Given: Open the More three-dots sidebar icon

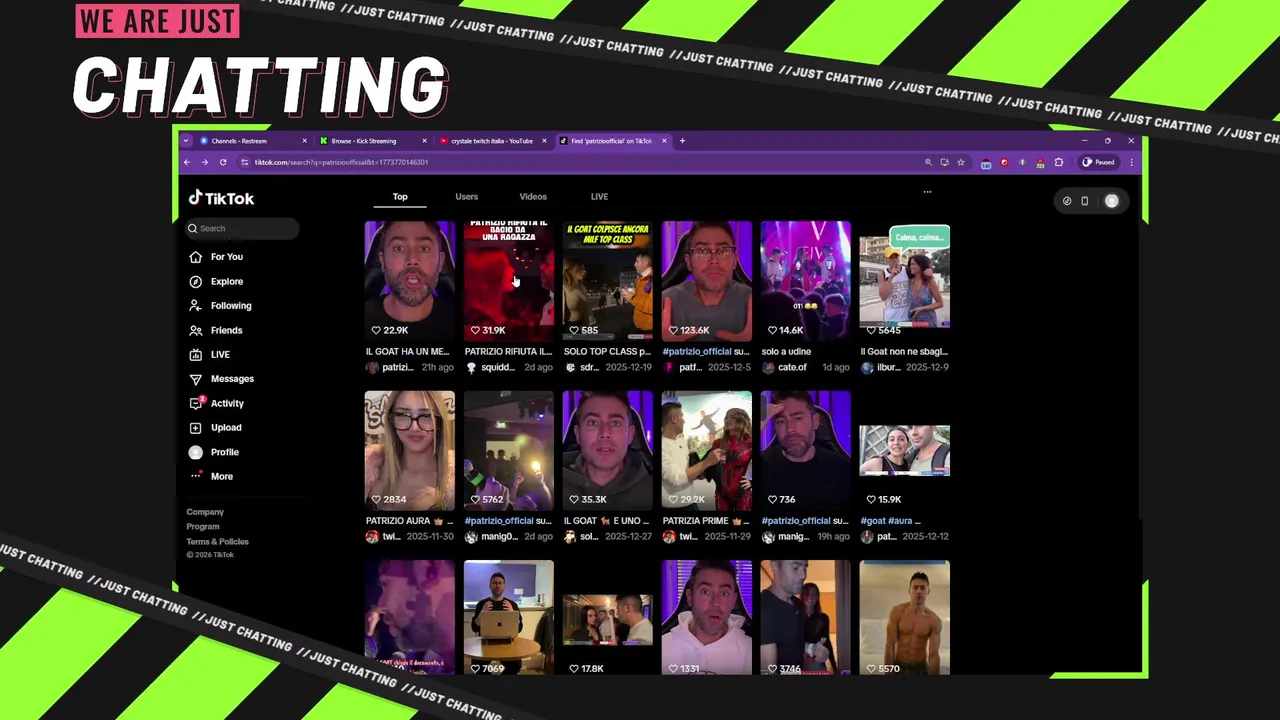Looking at the screenshot, I should click(196, 476).
